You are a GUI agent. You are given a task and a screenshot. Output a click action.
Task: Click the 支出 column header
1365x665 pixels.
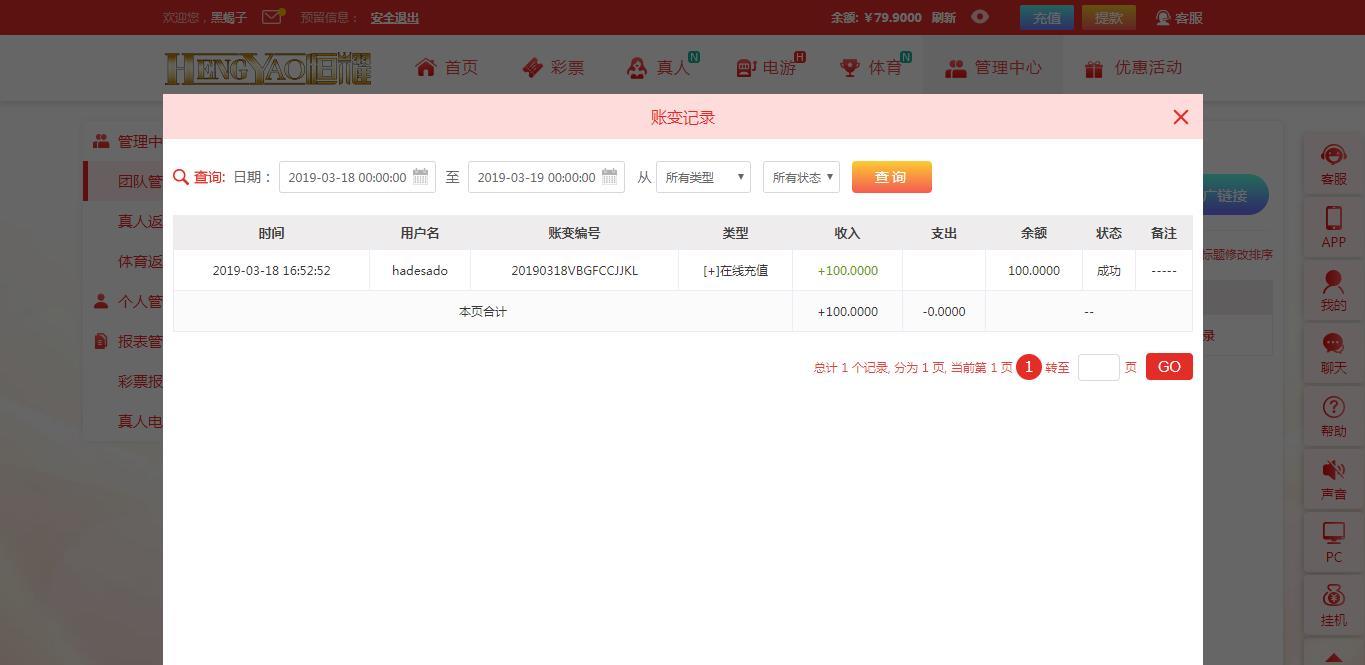944,233
